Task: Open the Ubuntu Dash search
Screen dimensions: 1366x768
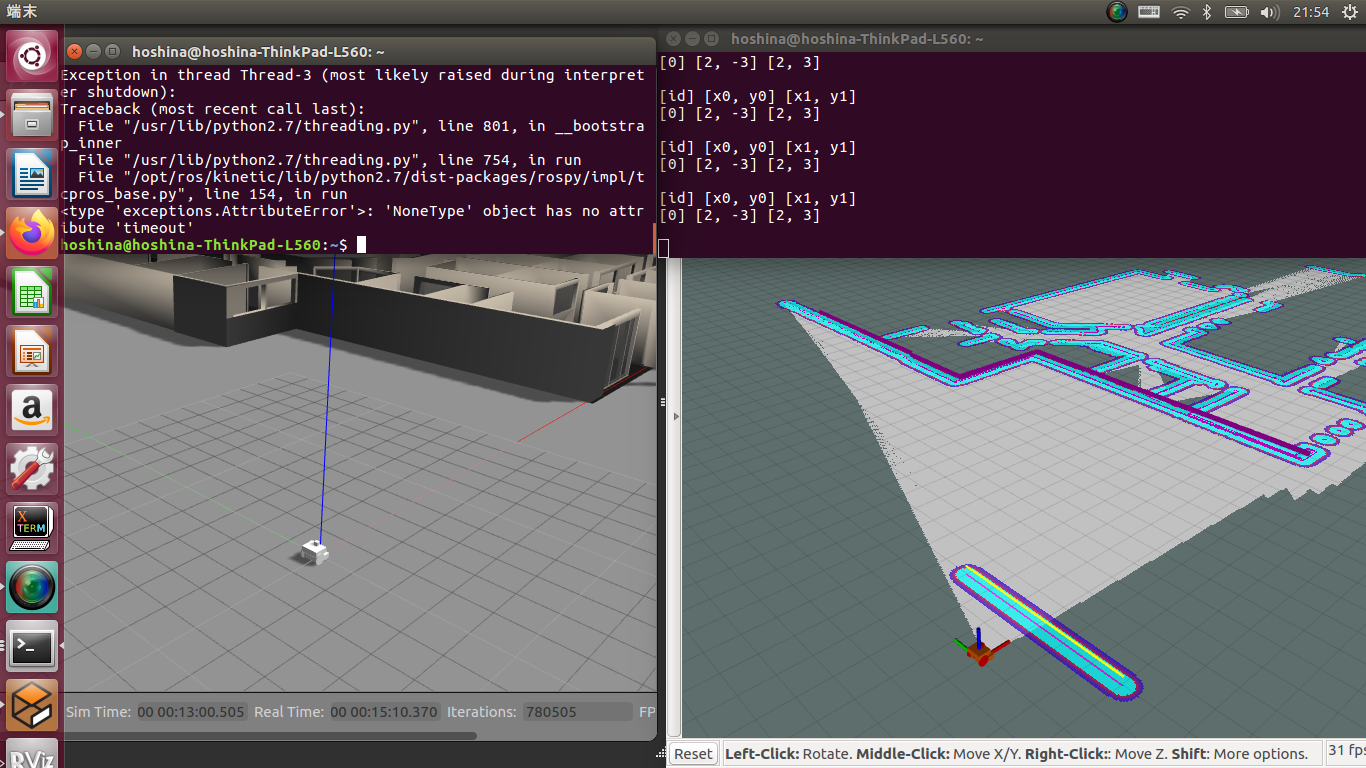Action: coord(32,56)
